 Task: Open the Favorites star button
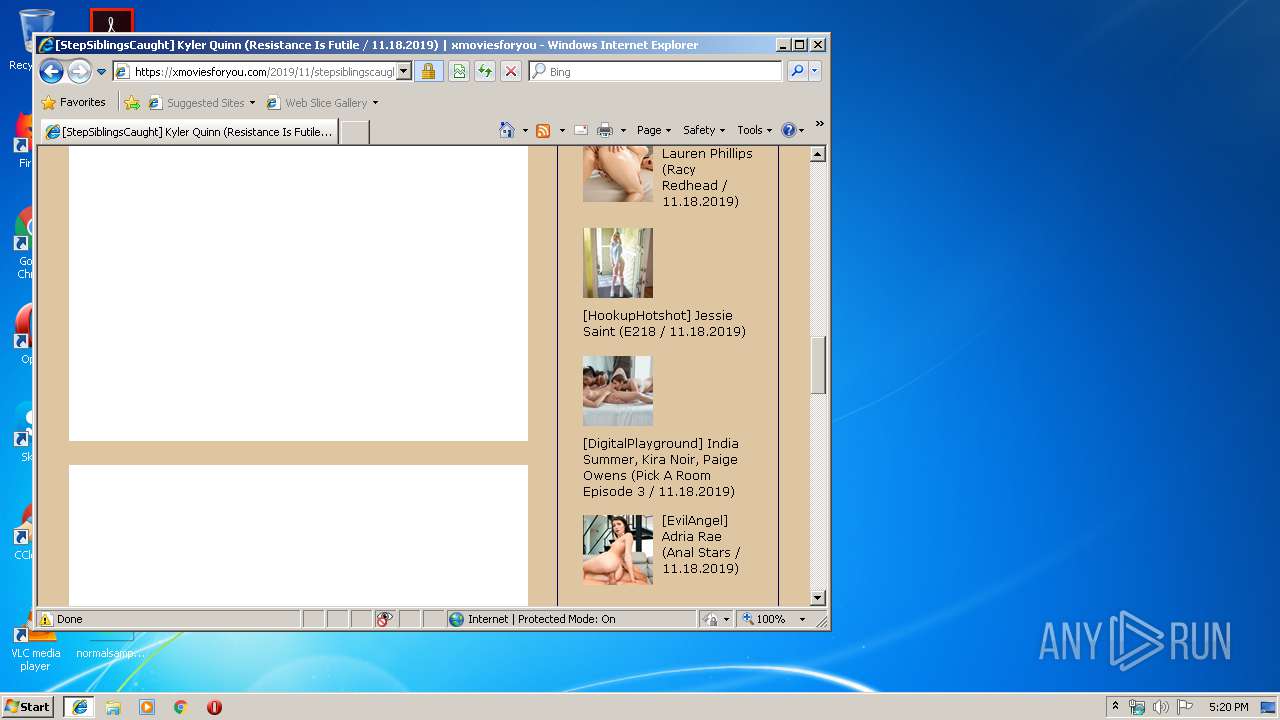tap(73, 102)
